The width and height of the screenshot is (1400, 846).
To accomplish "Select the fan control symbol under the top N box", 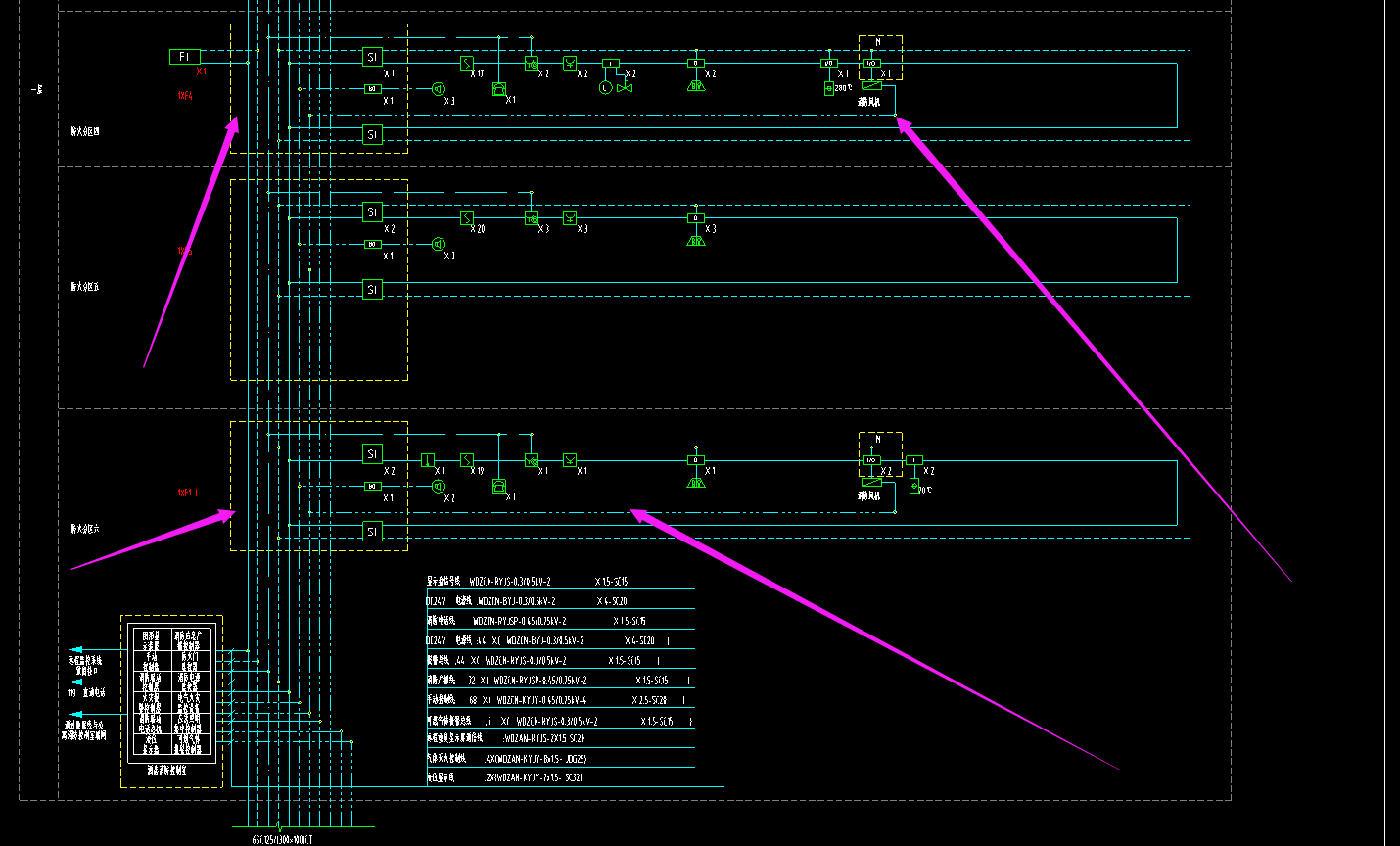I will pos(871,85).
